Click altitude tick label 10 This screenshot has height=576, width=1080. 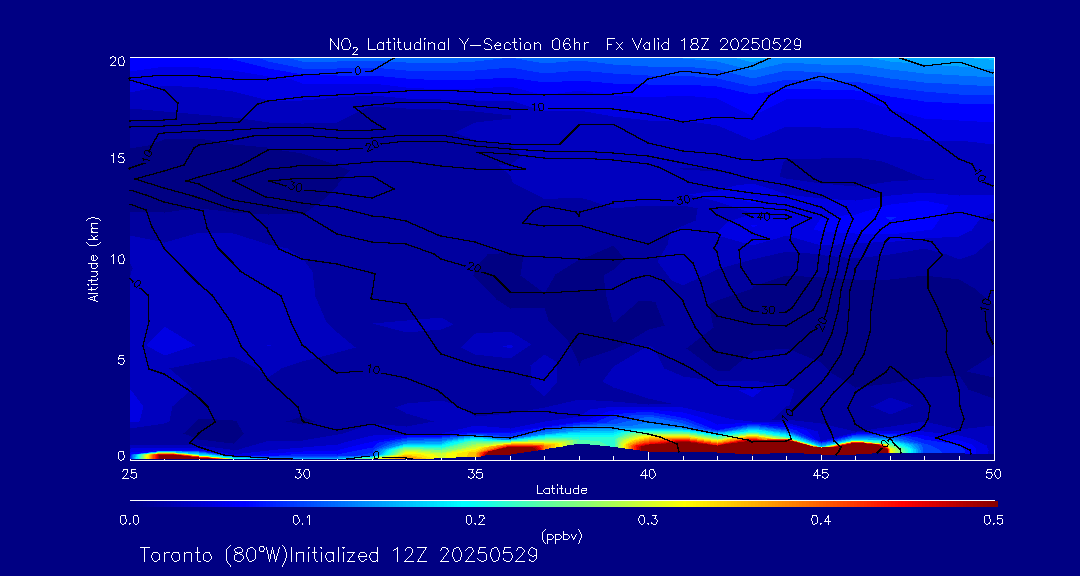pos(116,259)
